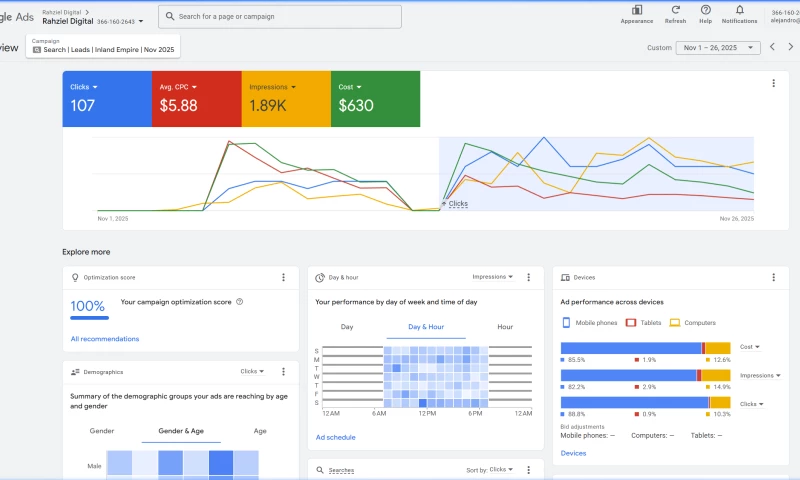
Task: Open Devices card three-dot menu
Action: [x=773, y=277]
